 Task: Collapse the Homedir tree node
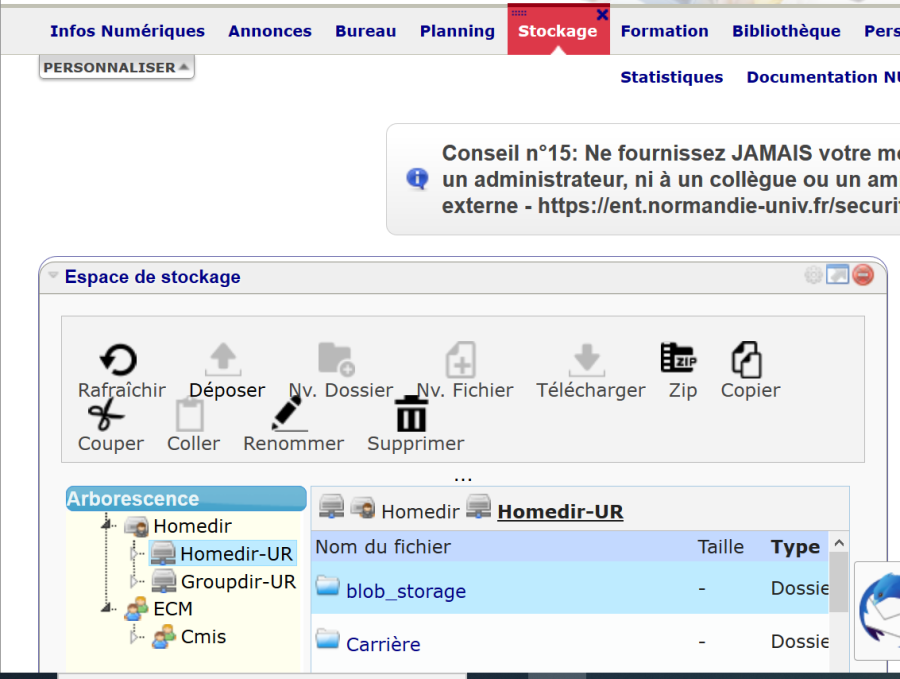tap(107, 526)
